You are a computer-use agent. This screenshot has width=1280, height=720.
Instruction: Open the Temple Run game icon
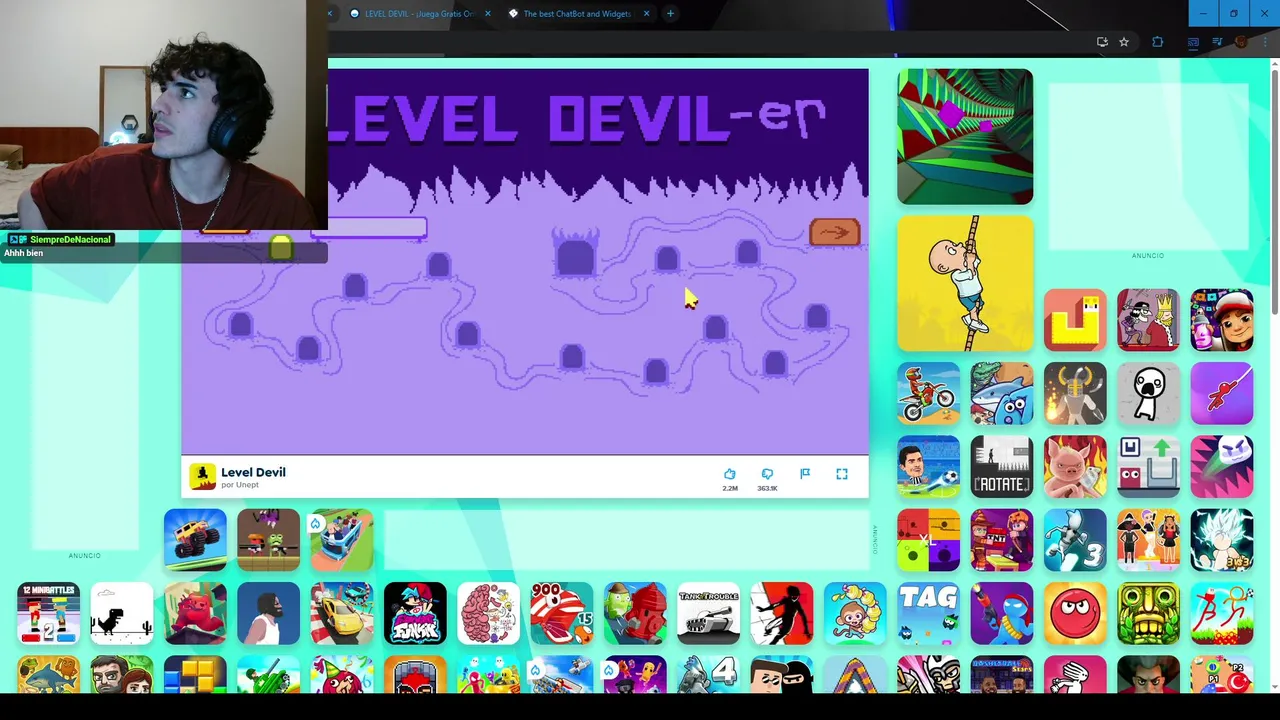[1148, 613]
